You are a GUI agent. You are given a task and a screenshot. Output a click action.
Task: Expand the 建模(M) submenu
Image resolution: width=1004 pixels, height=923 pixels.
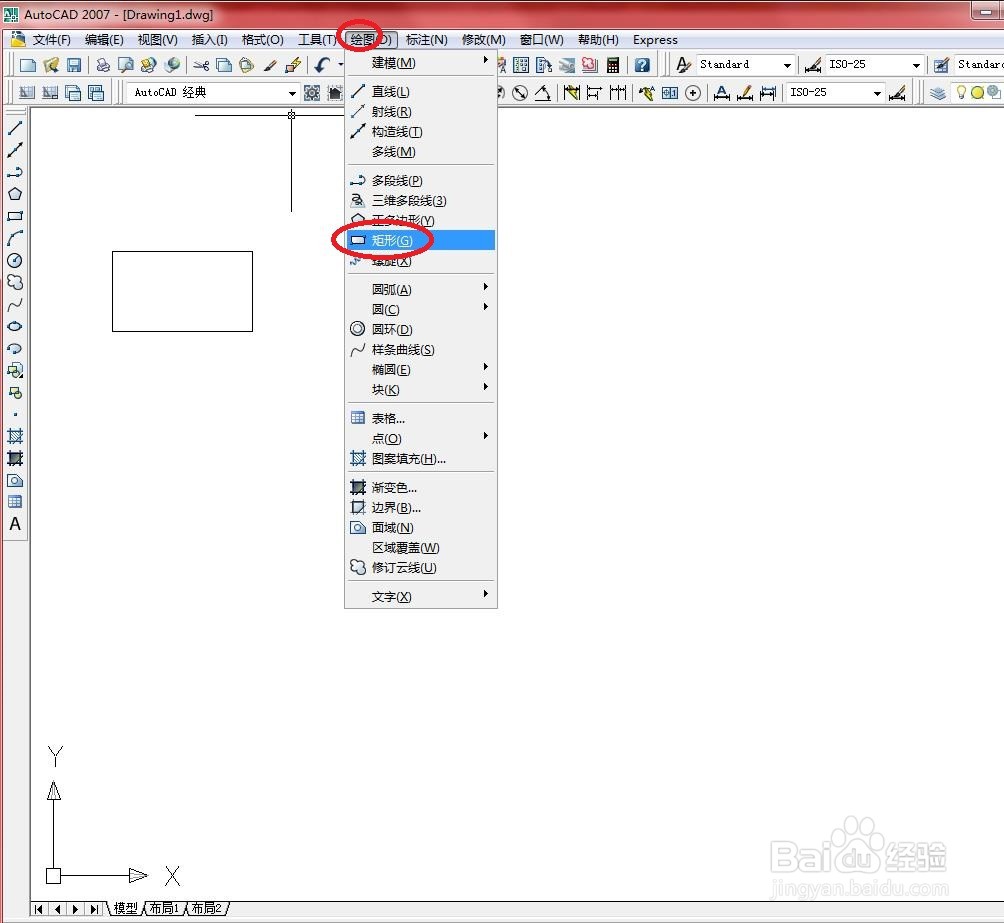click(421, 63)
